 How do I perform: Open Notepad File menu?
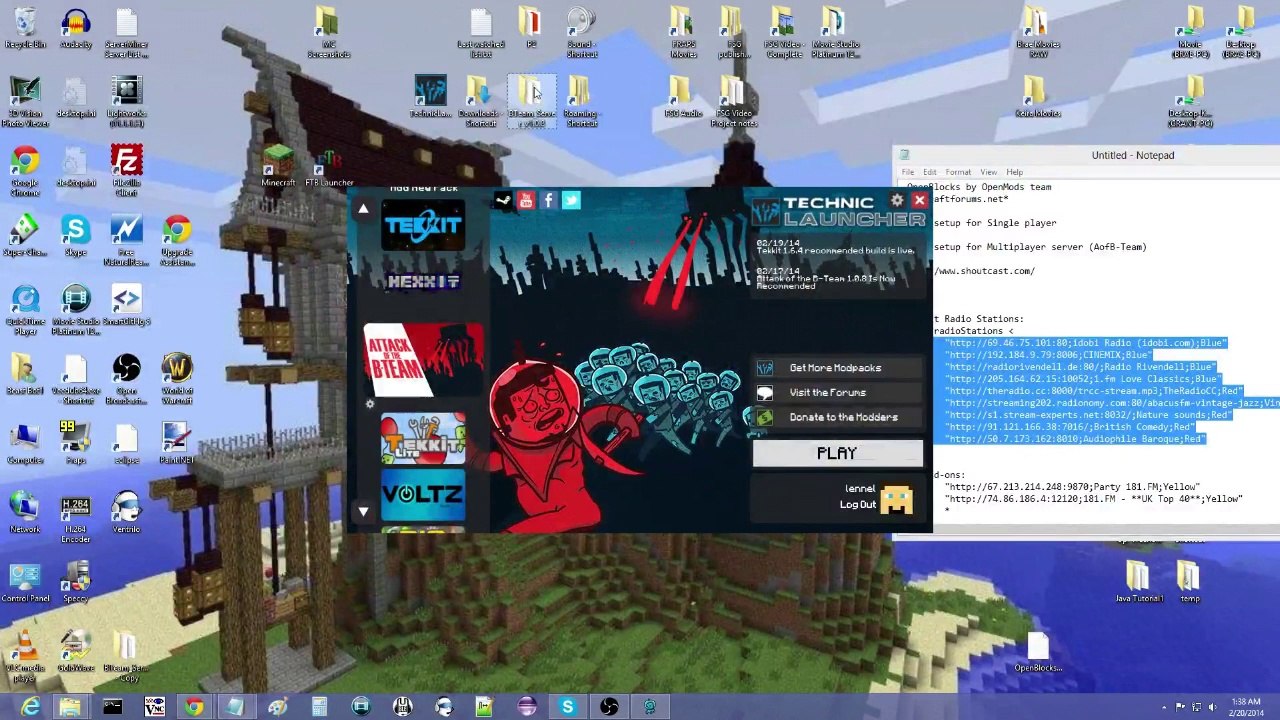pyautogui.click(x=908, y=172)
